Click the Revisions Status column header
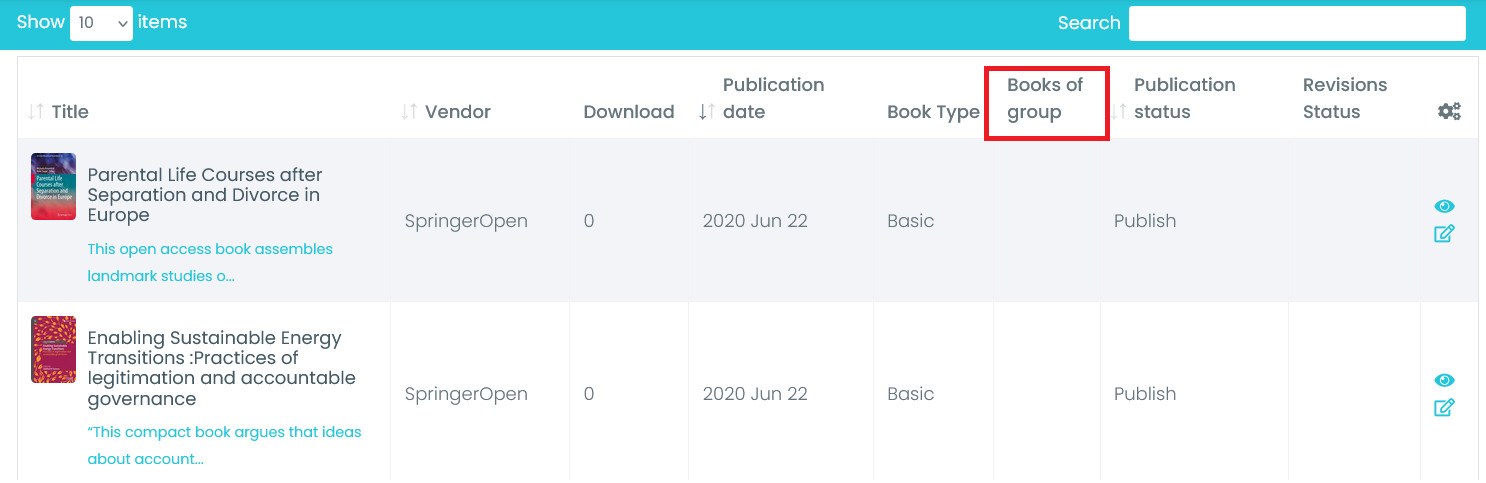Viewport: 1486px width, 483px height. click(1344, 99)
